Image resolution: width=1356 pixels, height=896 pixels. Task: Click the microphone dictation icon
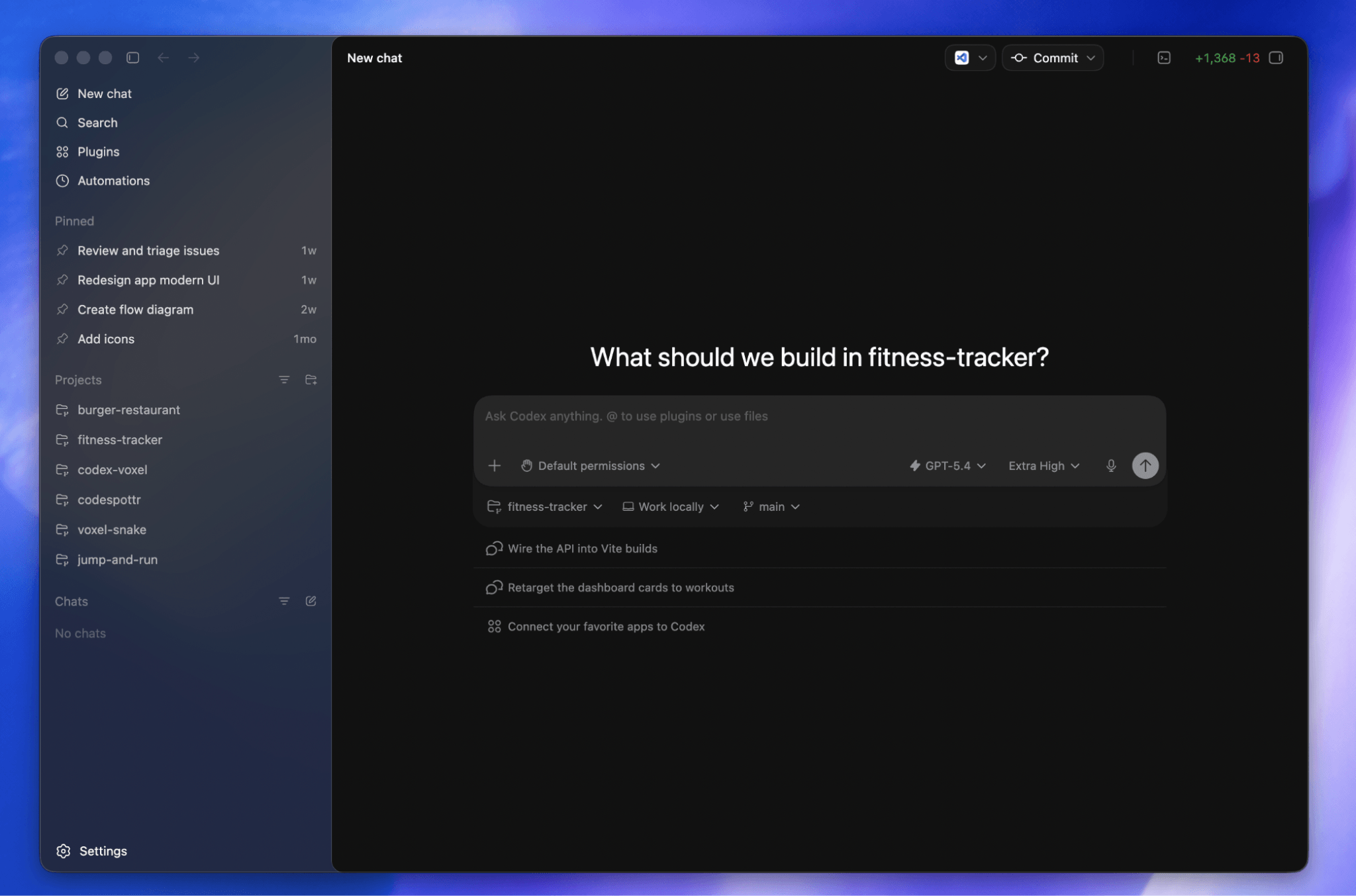coord(1111,466)
